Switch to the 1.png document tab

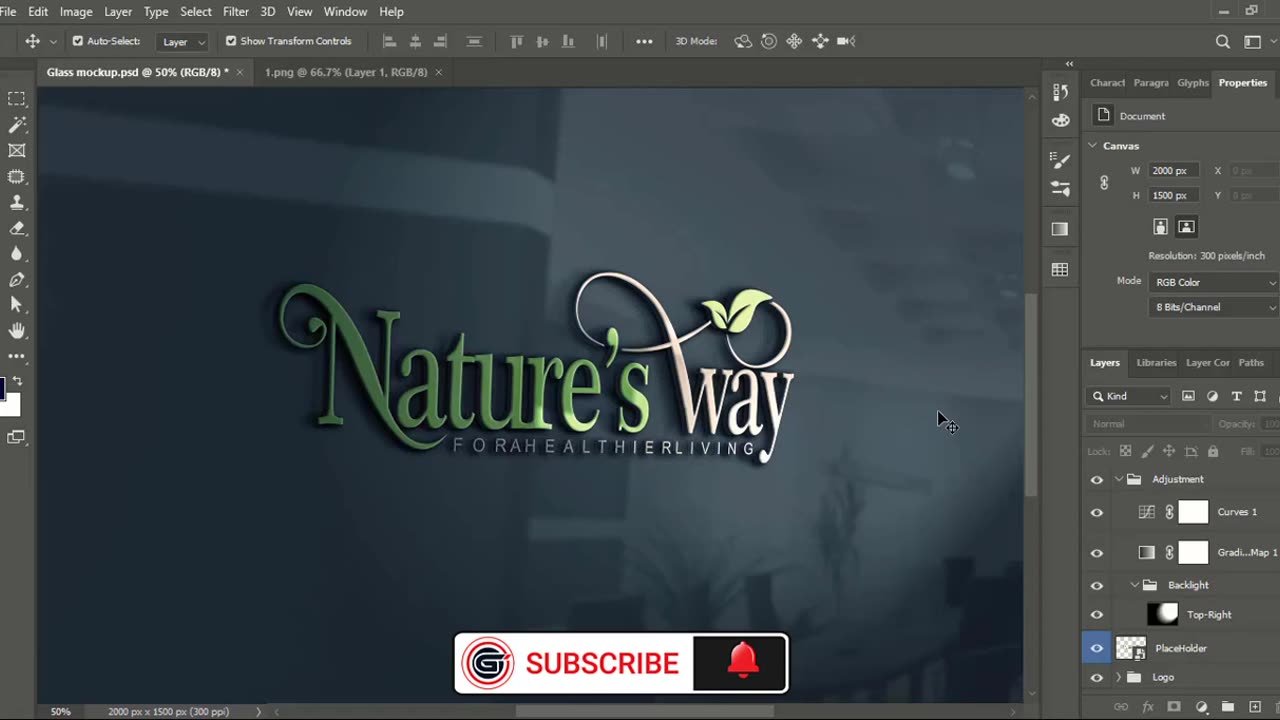[x=346, y=72]
